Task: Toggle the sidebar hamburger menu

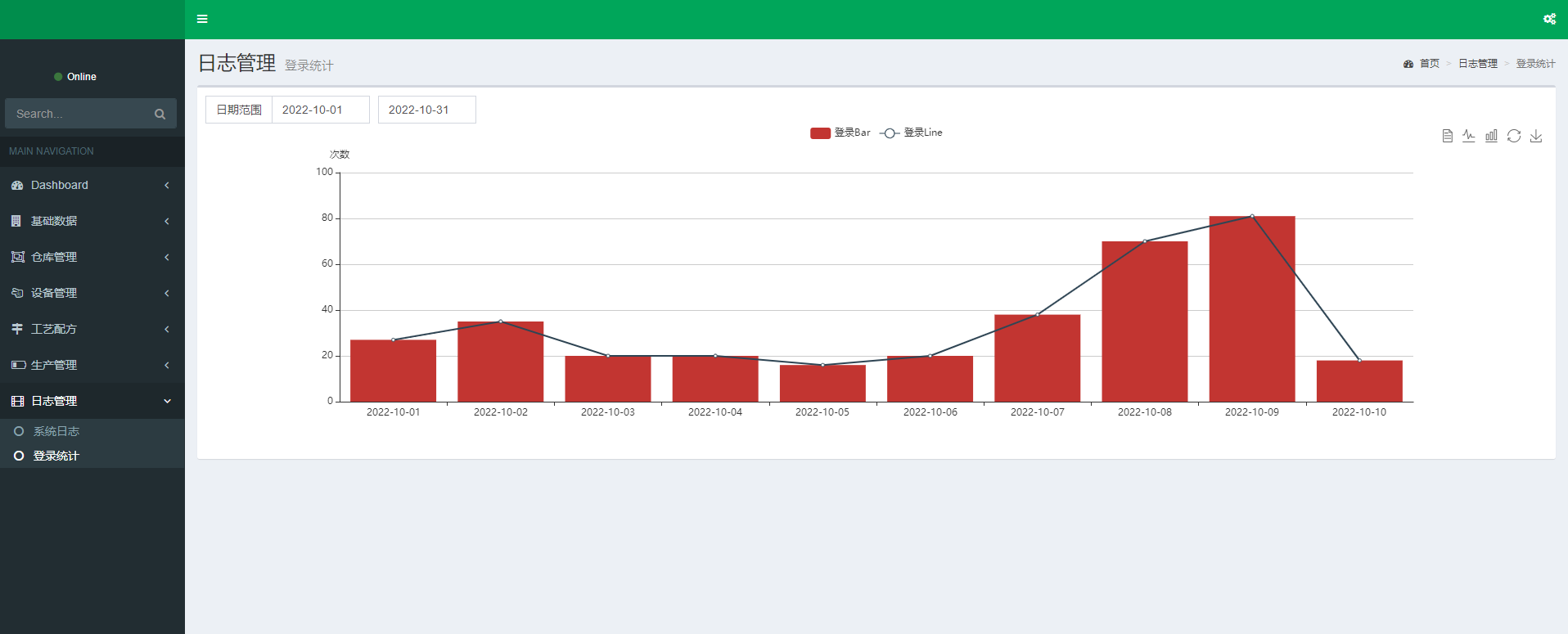Action: (x=202, y=19)
